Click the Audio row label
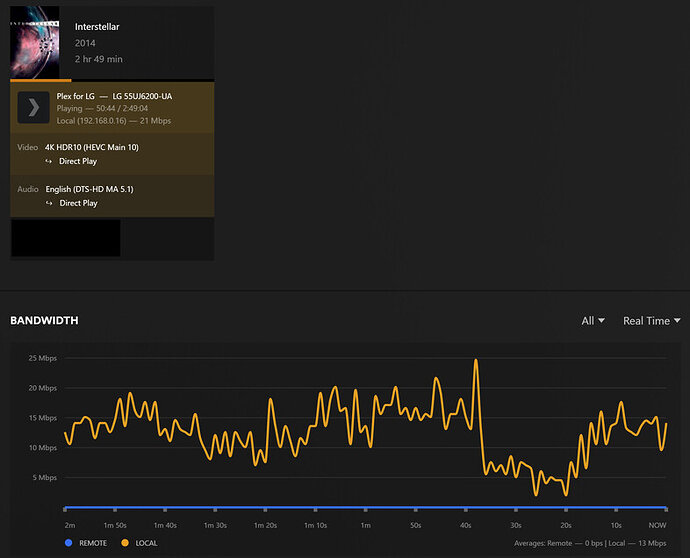Screen dimensions: 690x558 [28, 189]
